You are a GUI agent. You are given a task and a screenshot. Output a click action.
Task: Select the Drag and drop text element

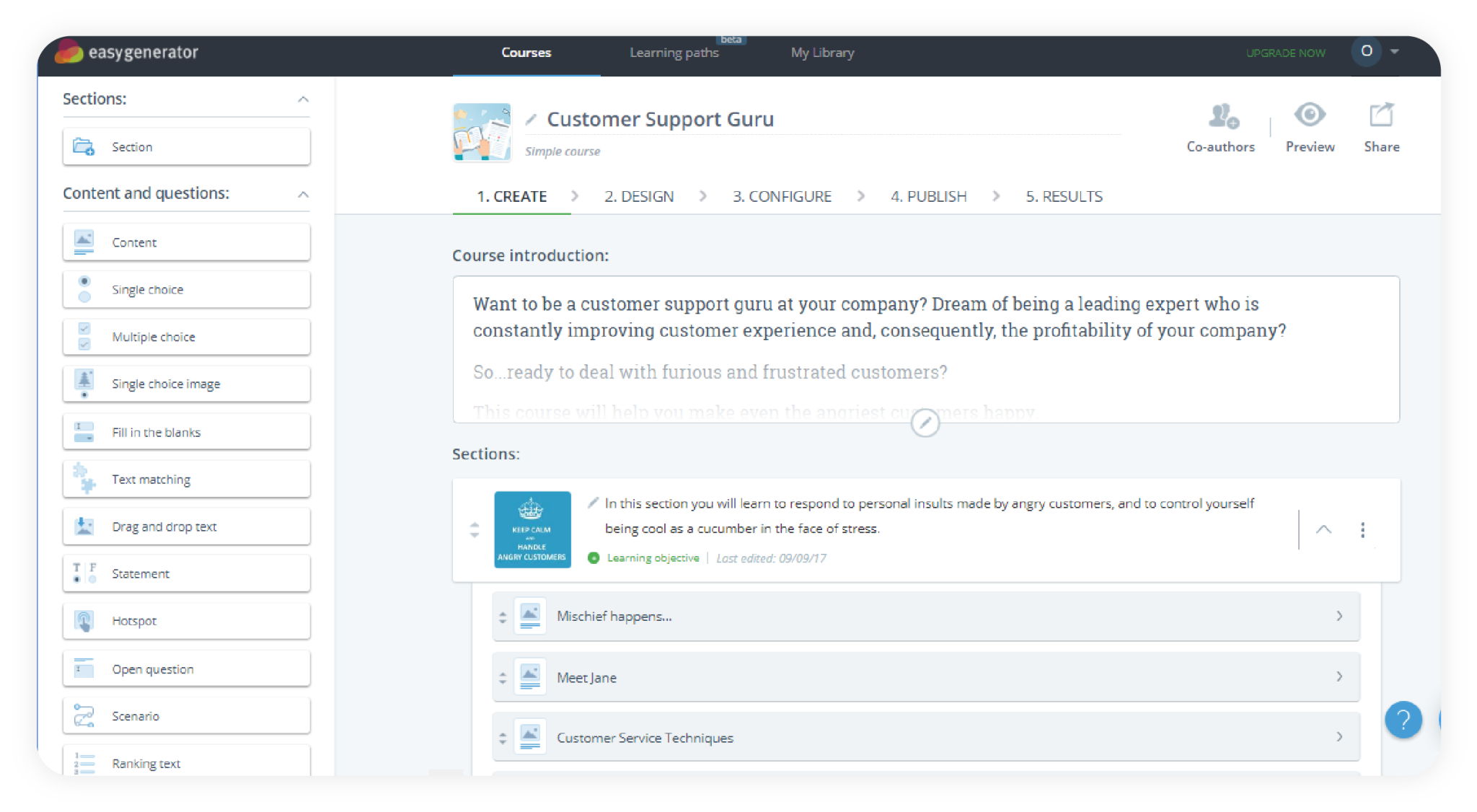(185, 526)
